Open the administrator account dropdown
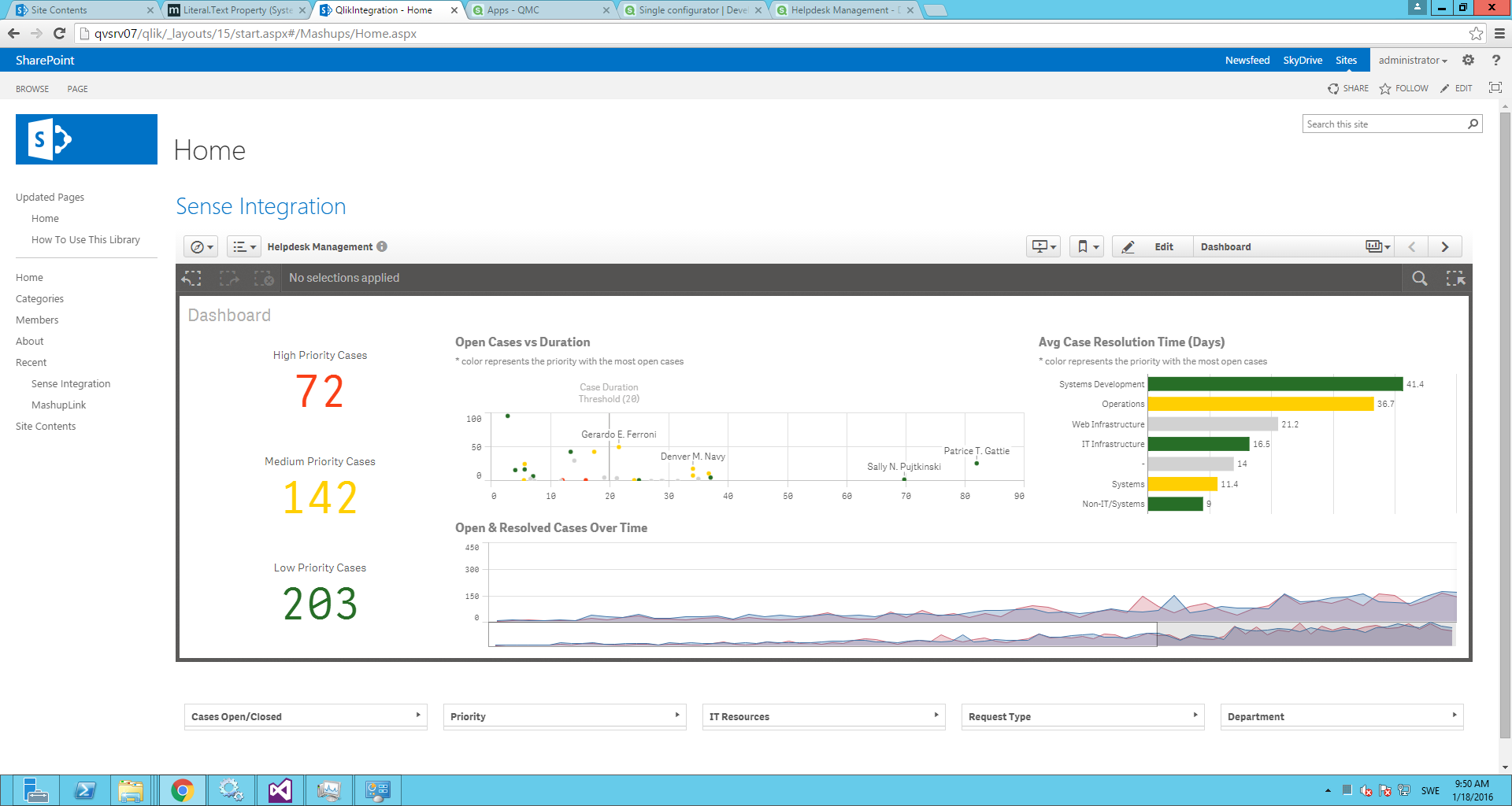 click(x=1412, y=61)
